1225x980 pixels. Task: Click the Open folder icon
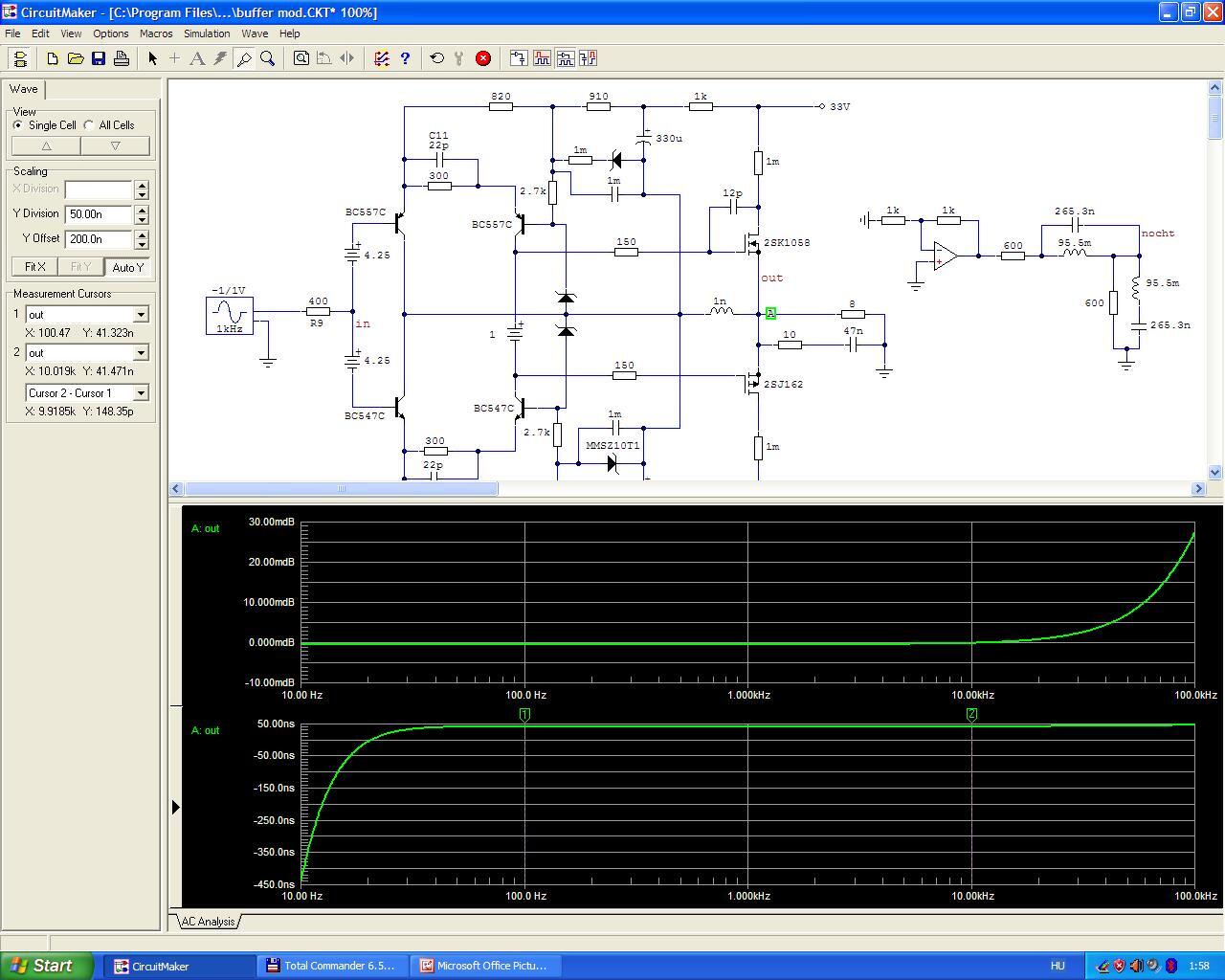(x=76, y=58)
